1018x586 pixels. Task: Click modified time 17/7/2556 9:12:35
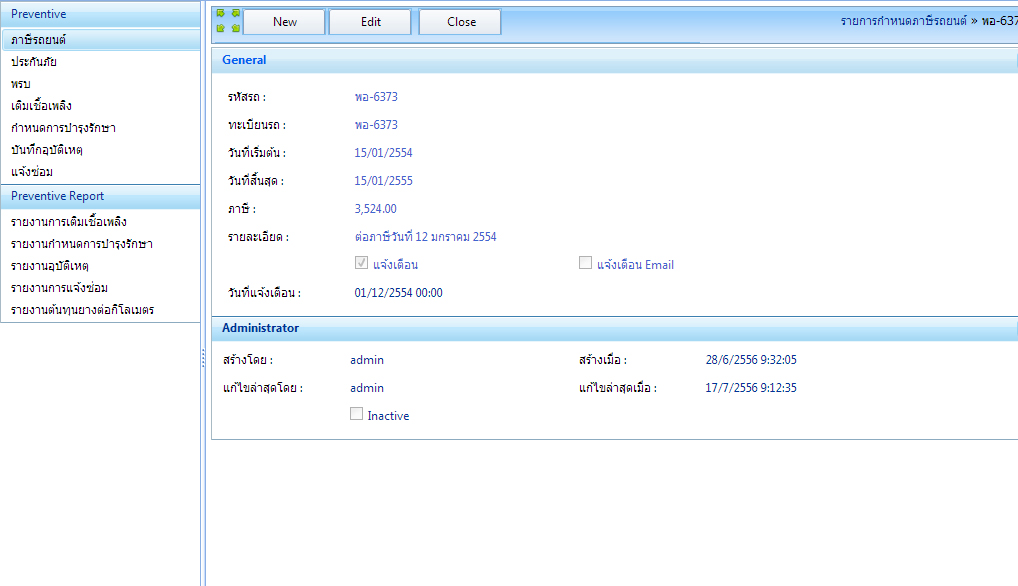tap(751, 387)
